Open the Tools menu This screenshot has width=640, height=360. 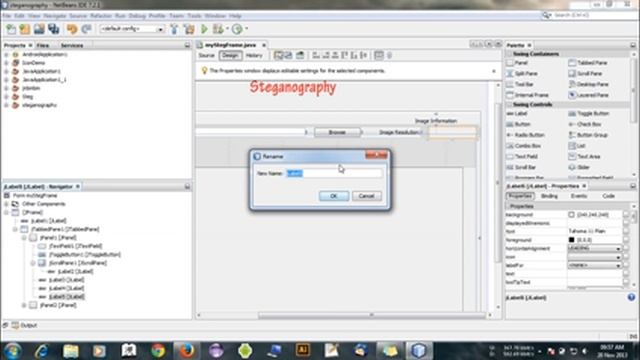pos(194,16)
